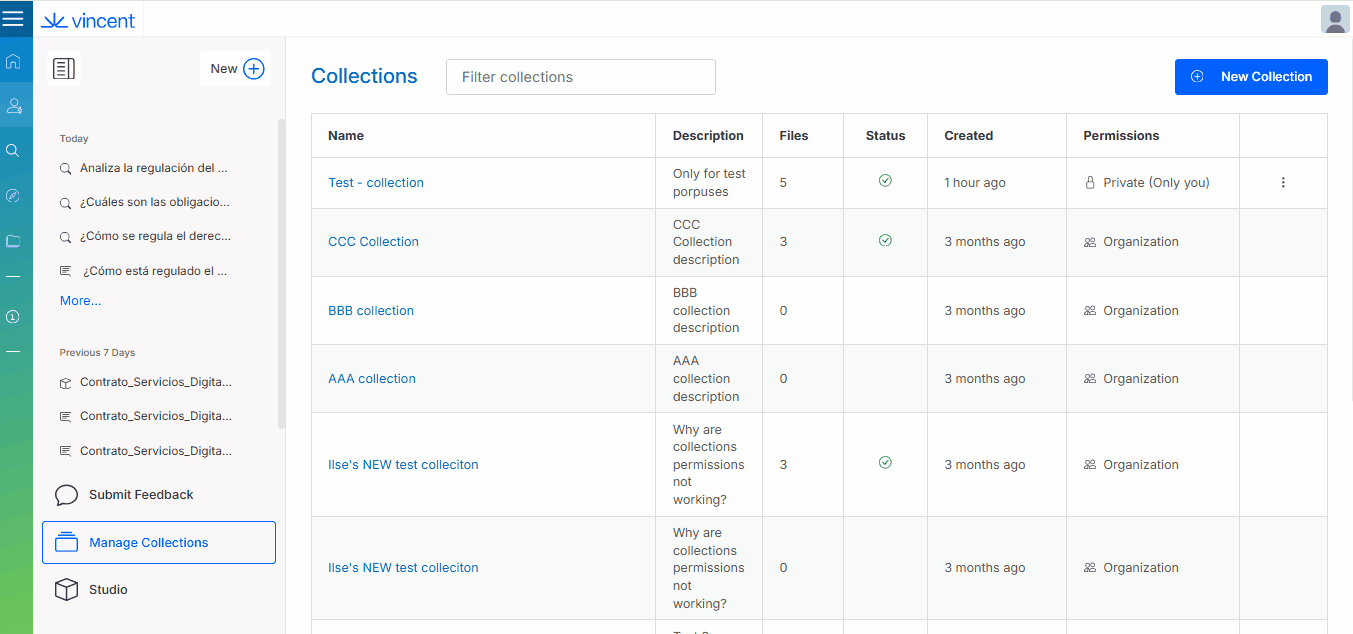
Task: Click the Filter collections input field
Action: click(580, 77)
